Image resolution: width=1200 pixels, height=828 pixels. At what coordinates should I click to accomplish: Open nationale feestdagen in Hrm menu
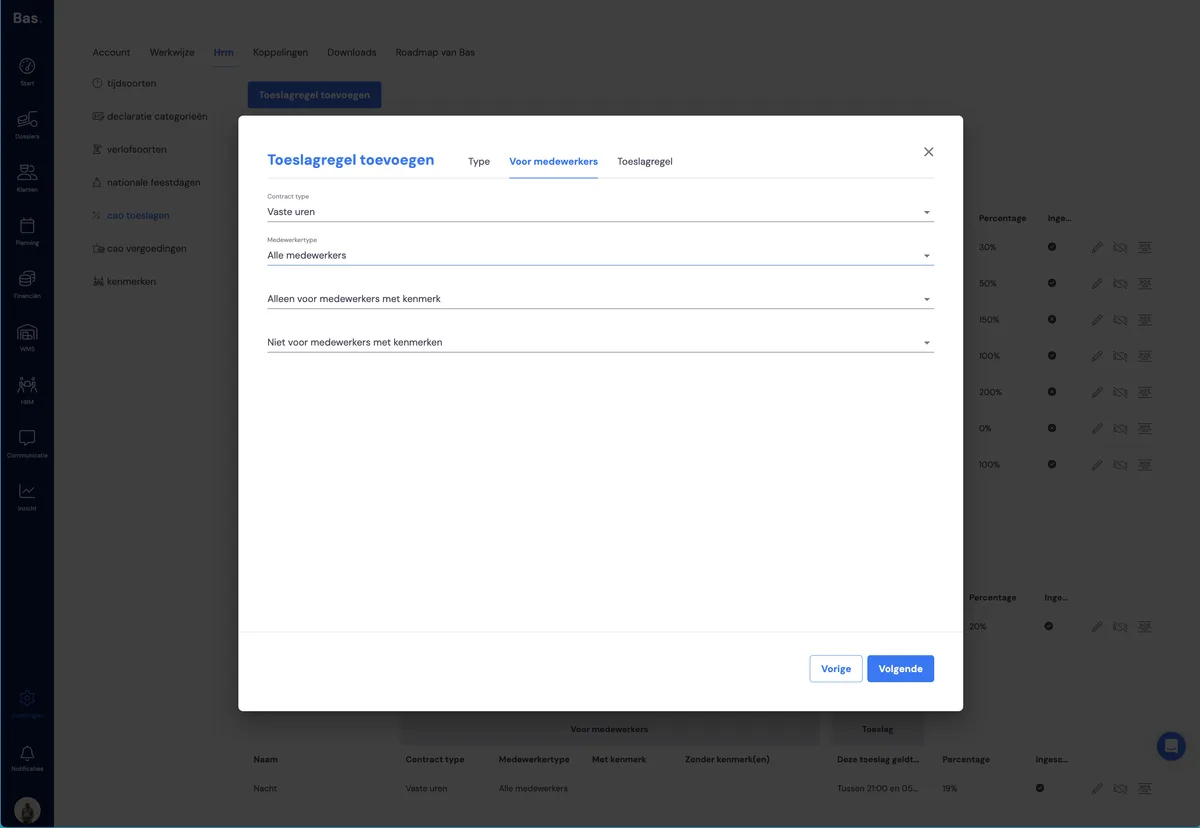(x=146, y=182)
